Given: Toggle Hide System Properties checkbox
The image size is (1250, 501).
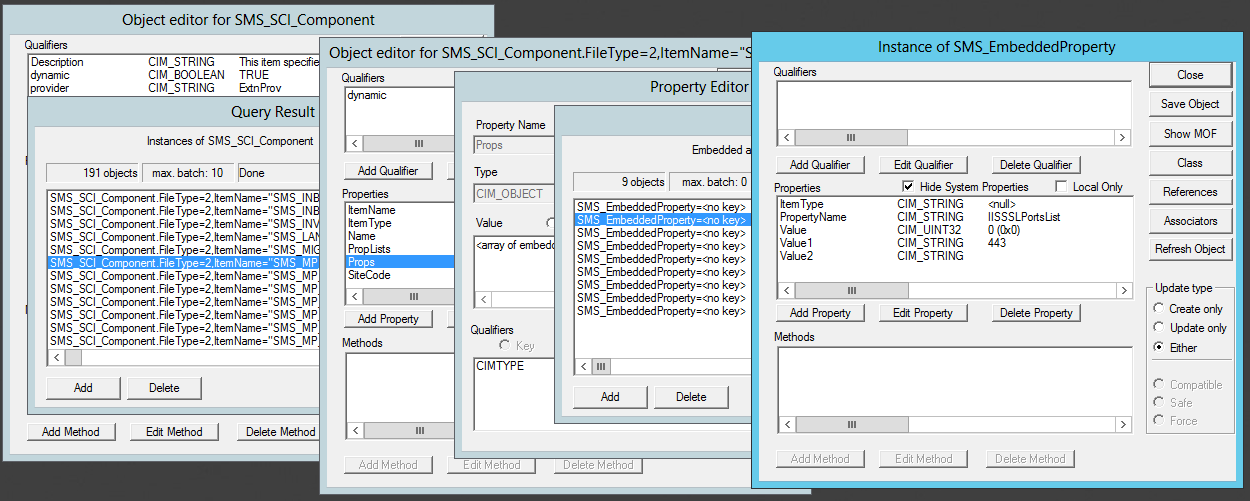Looking at the screenshot, I should 907,187.
